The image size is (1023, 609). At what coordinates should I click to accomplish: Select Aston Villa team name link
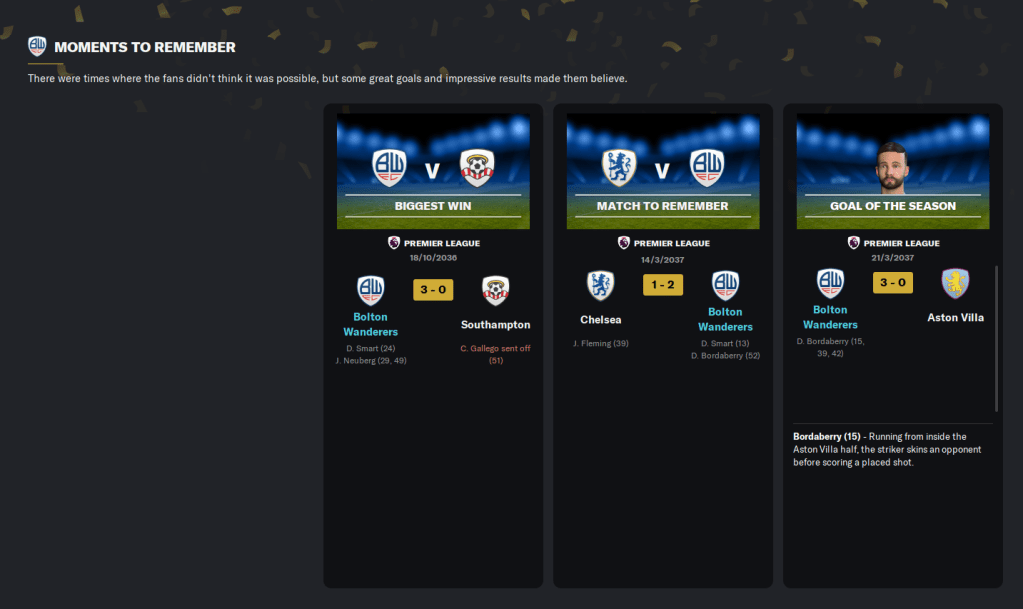[x=956, y=318]
